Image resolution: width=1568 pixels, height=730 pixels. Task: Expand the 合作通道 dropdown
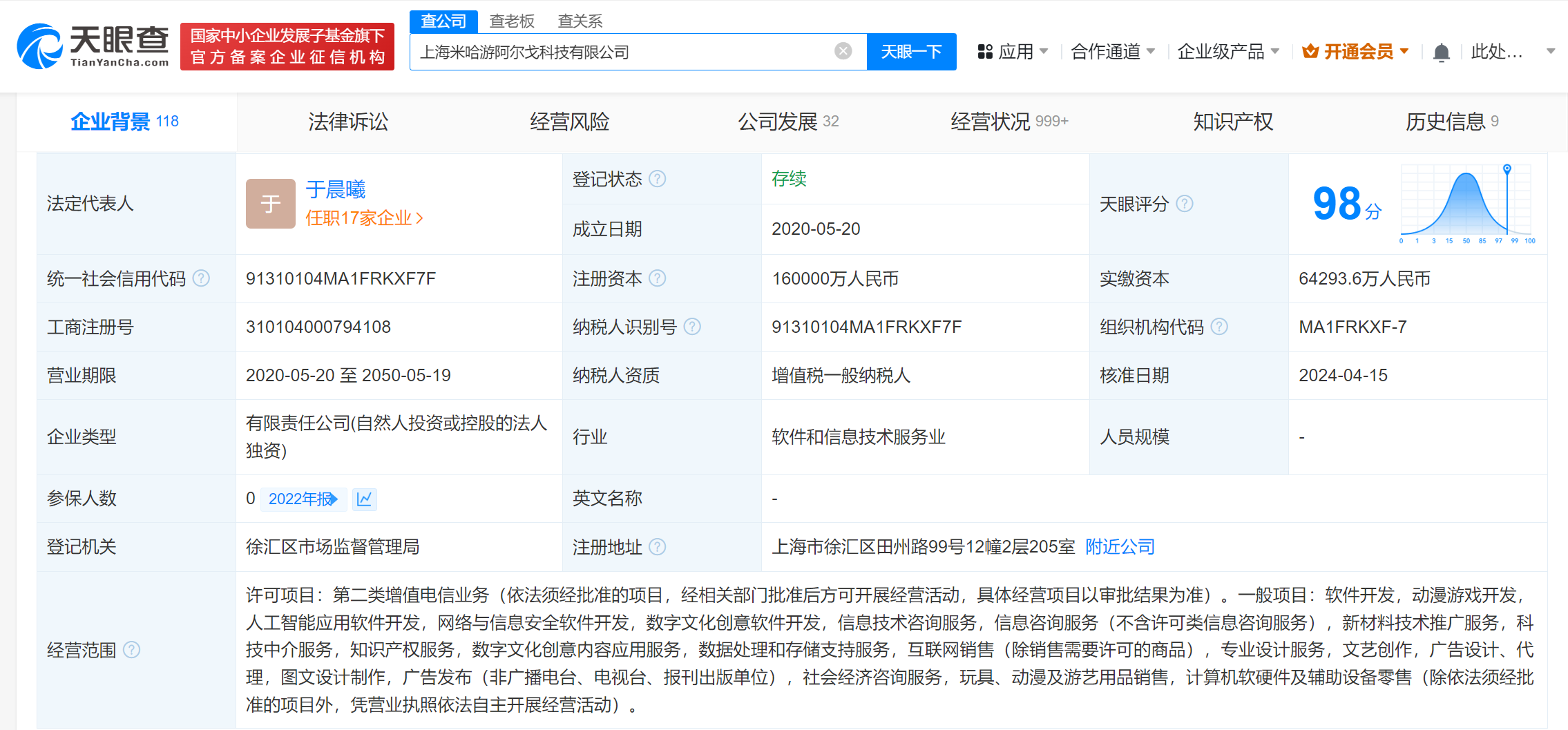pos(1112,52)
